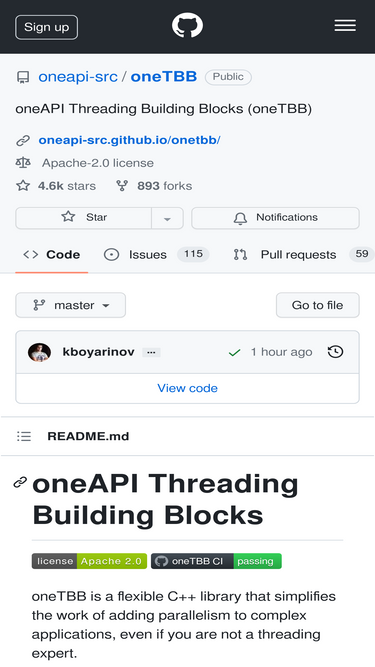
Task: Star the oneTBB repository
Action: tap(84, 218)
